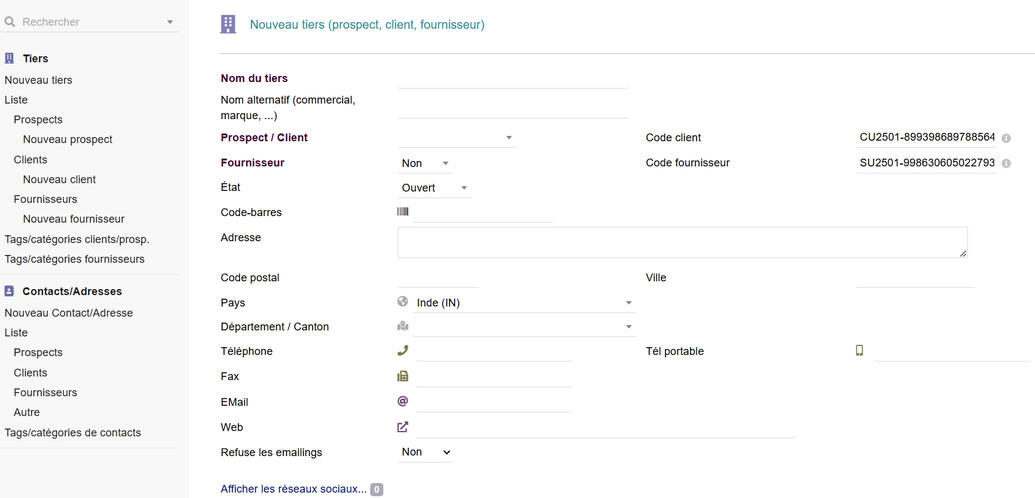The height and width of the screenshot is (498, 1035).
Task: Click the fax machine icon
Action: click(403, 377)
